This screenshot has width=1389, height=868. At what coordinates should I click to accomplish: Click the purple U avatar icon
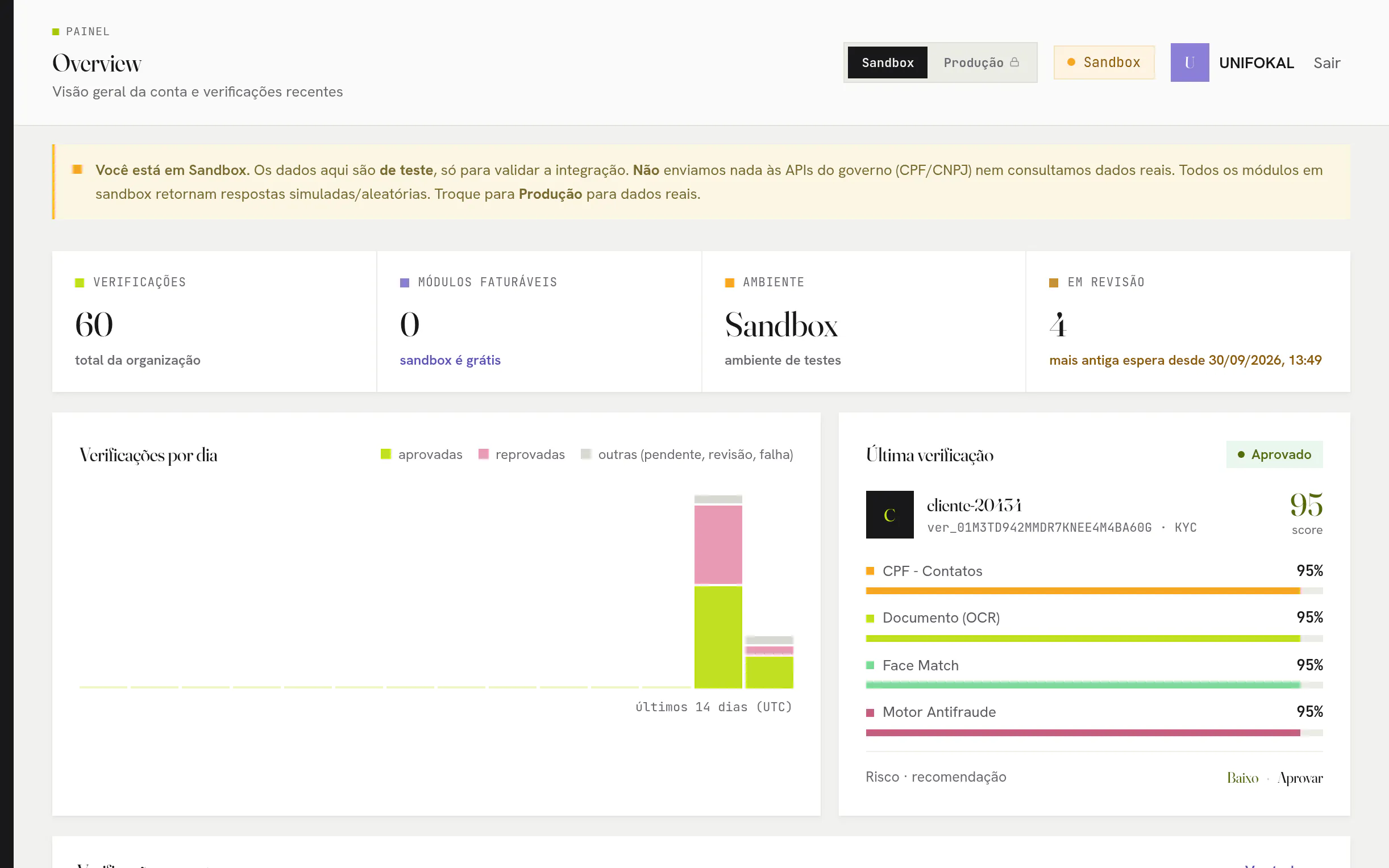pos(1189,62)
